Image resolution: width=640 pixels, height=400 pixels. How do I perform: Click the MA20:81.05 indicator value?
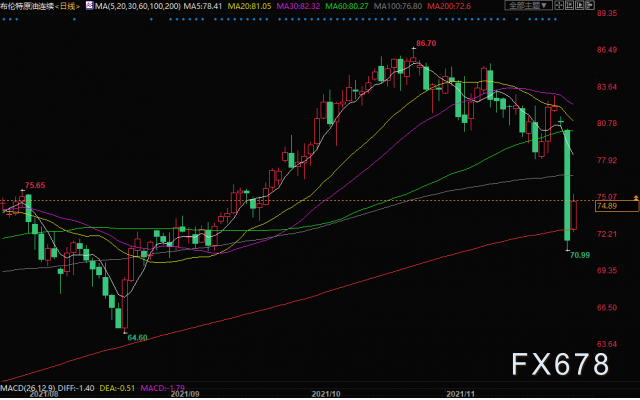(x=249, y=6)
